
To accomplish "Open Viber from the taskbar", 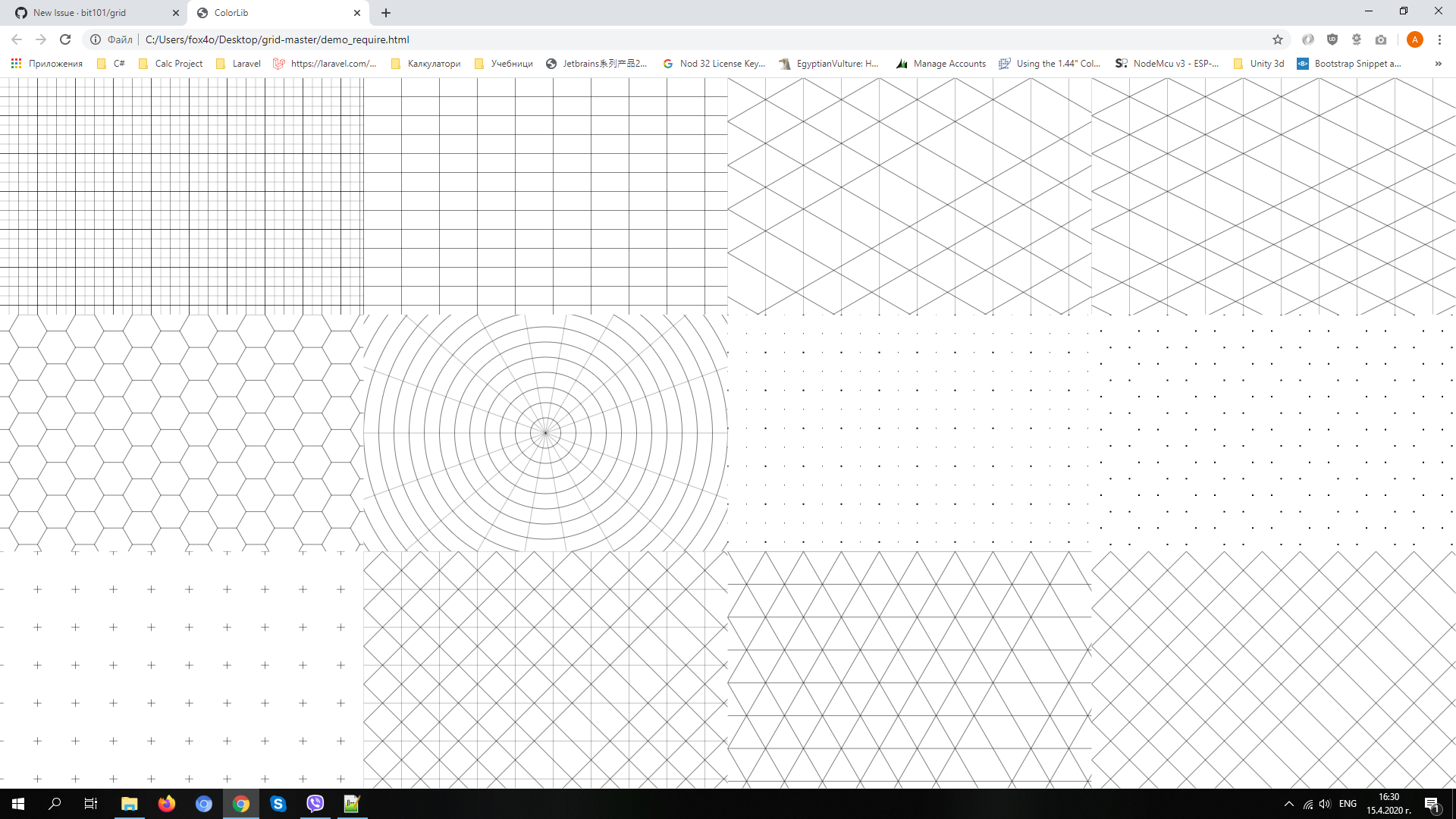I will 315,804.
